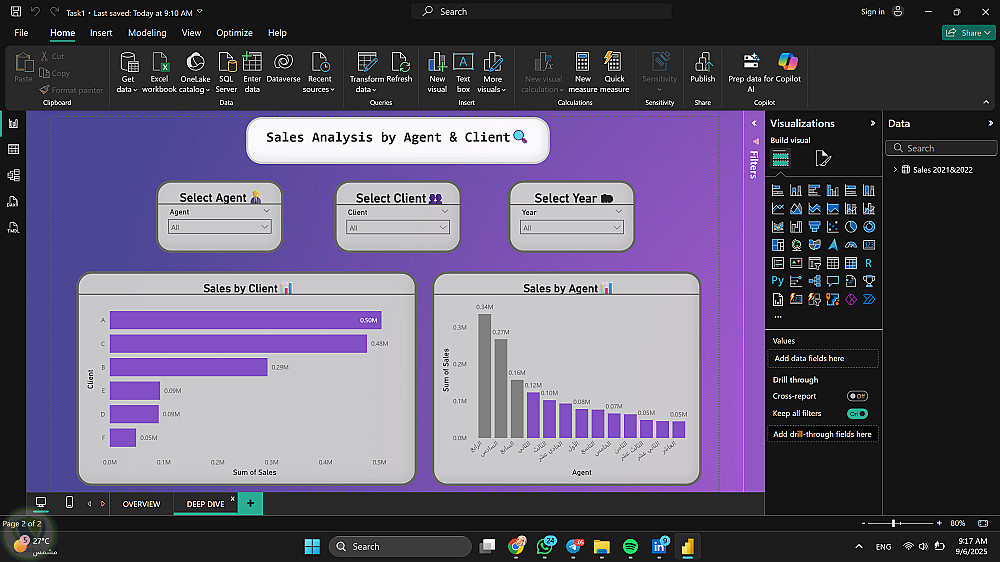Expand the Filters pane
This screenshot has width=1000, height=562.
point(754,123)
